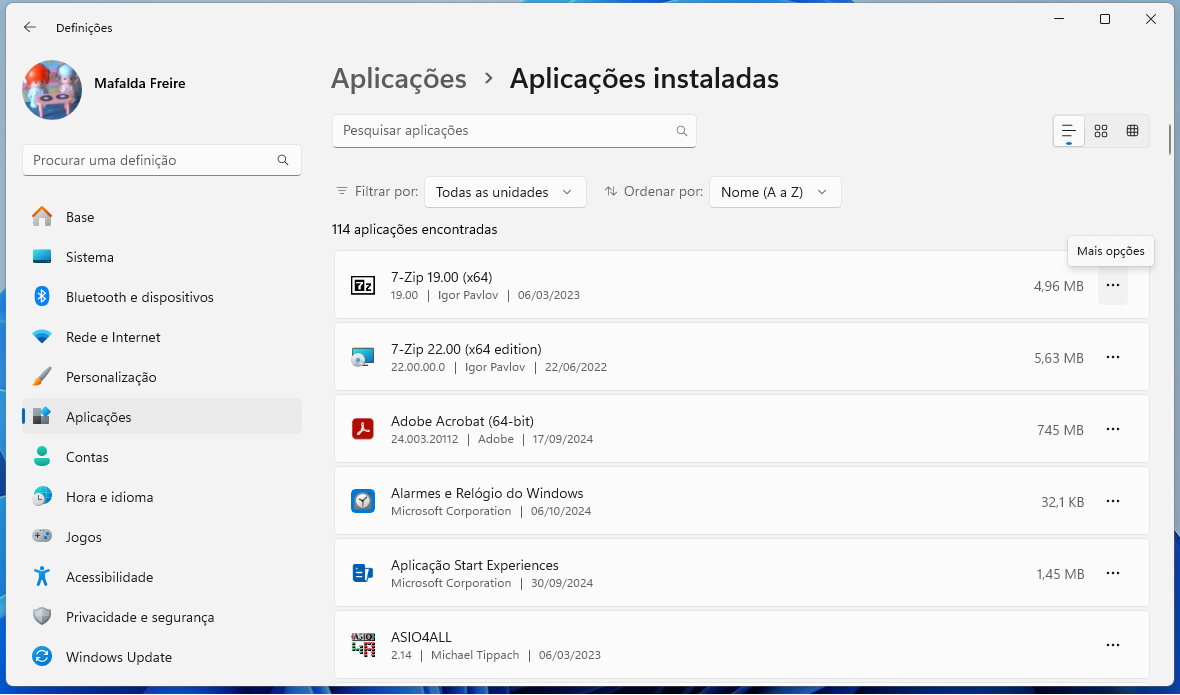Viewport: 1180px width, 695px height.
Task: Click the Hora e idioma clock-globe icon
Action: click(42, 496)
